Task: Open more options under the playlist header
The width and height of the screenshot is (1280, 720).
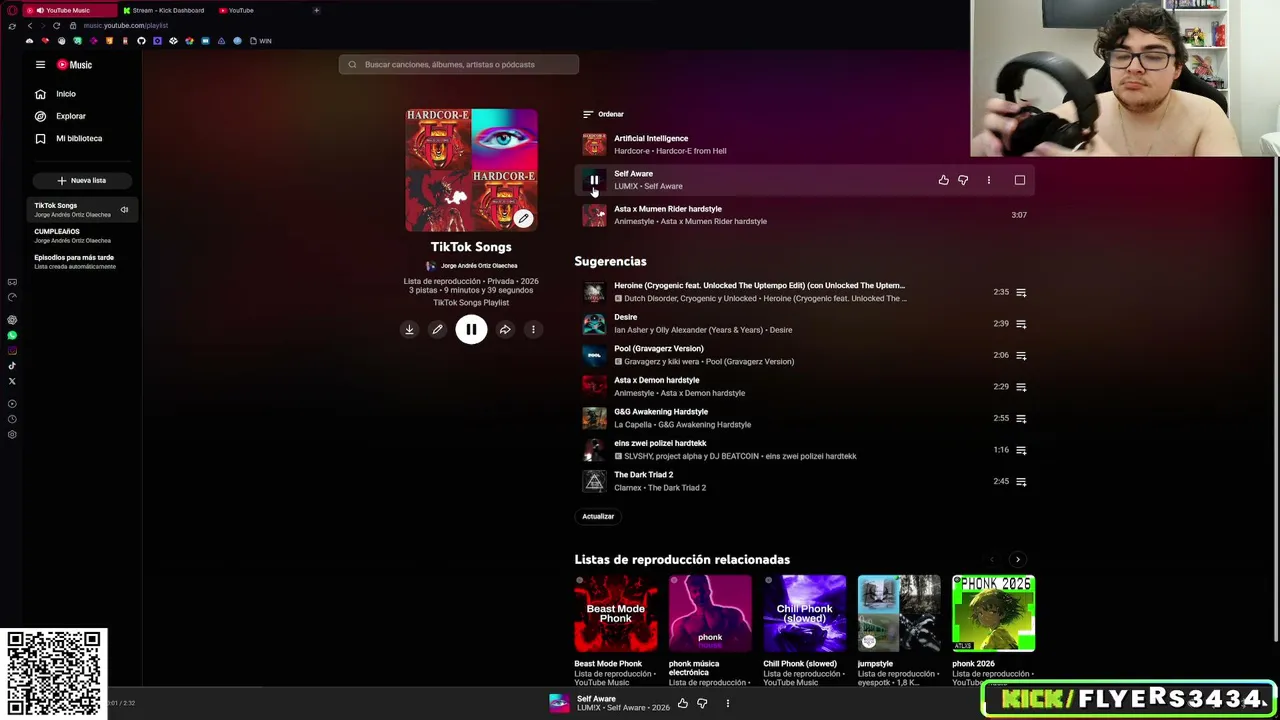Action: point(533,330)
